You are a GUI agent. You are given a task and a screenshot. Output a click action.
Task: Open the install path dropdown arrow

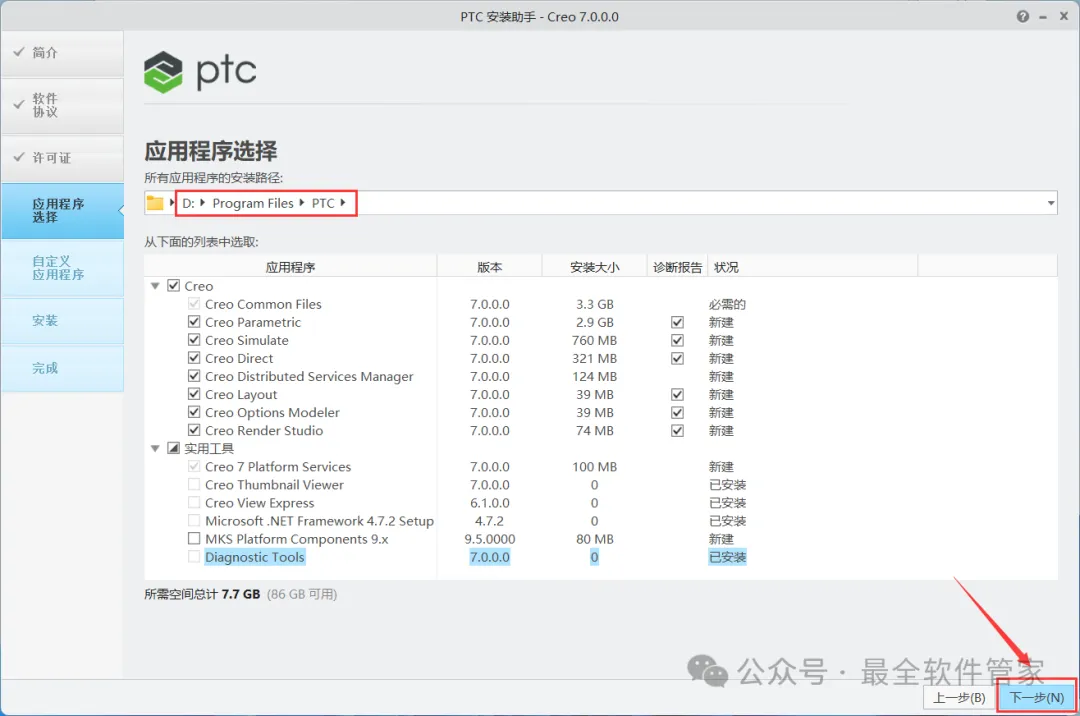click(1050, 203)
